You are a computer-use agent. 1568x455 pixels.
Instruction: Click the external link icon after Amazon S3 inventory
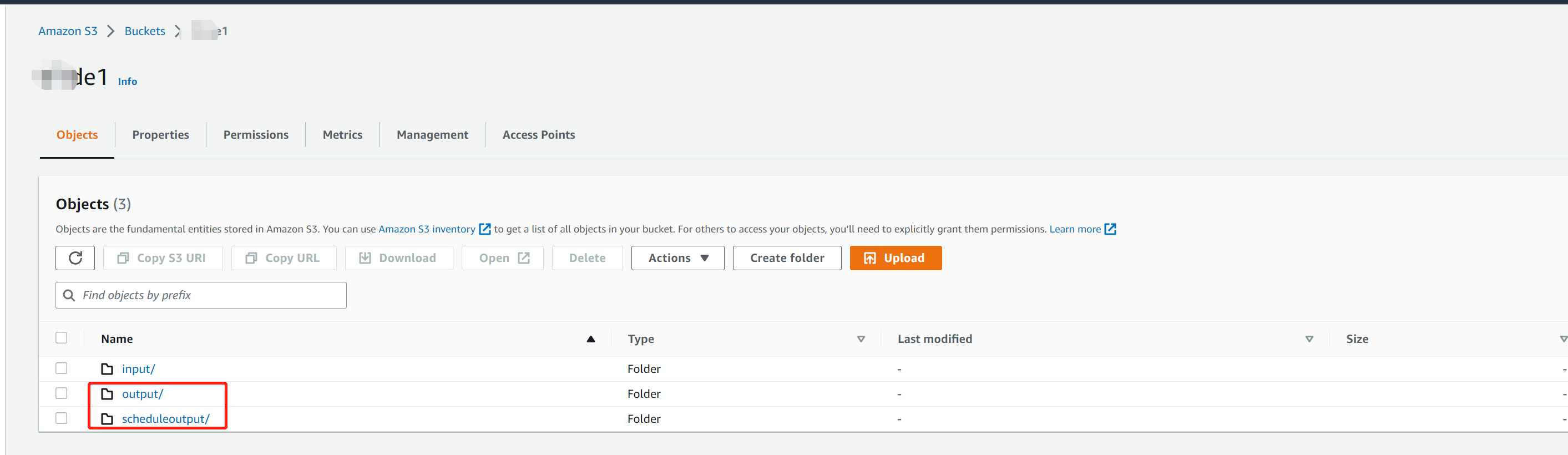pos(484,229)
